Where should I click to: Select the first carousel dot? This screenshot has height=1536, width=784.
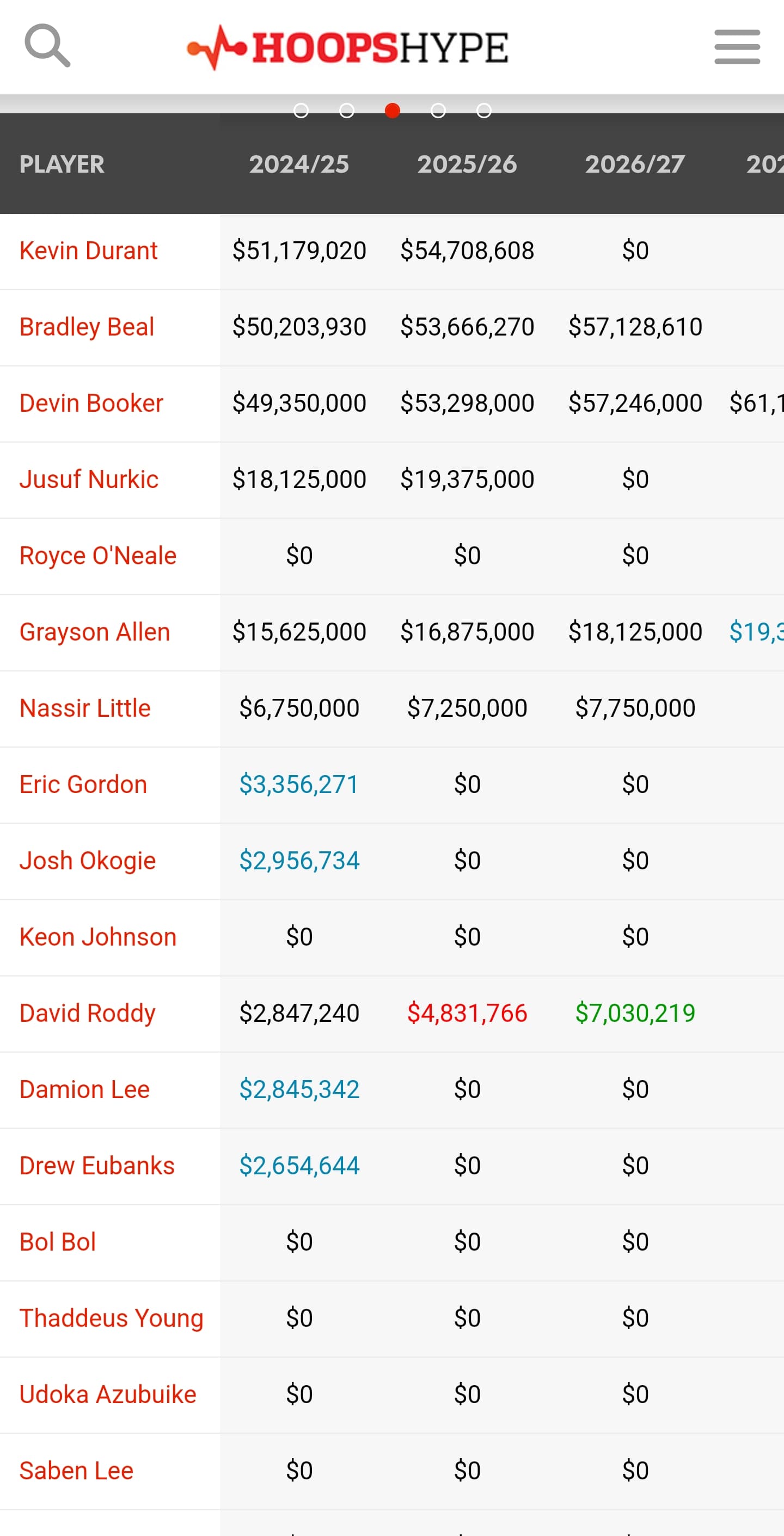301,111
